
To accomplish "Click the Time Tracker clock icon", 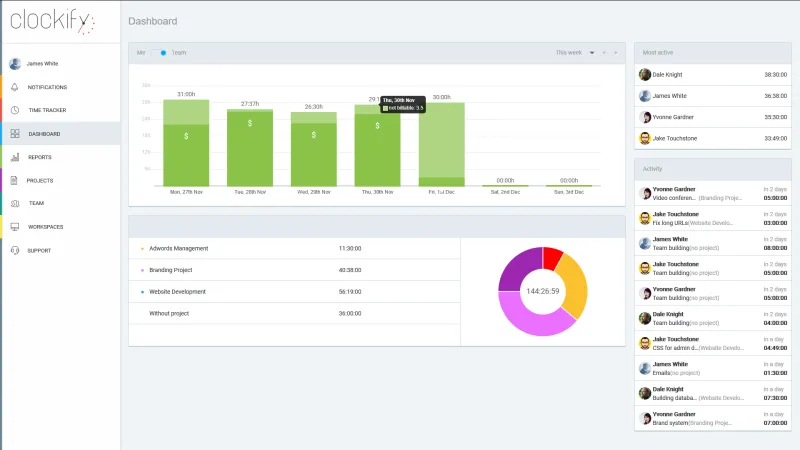I will pyautogui.click(x=15, y=110).
